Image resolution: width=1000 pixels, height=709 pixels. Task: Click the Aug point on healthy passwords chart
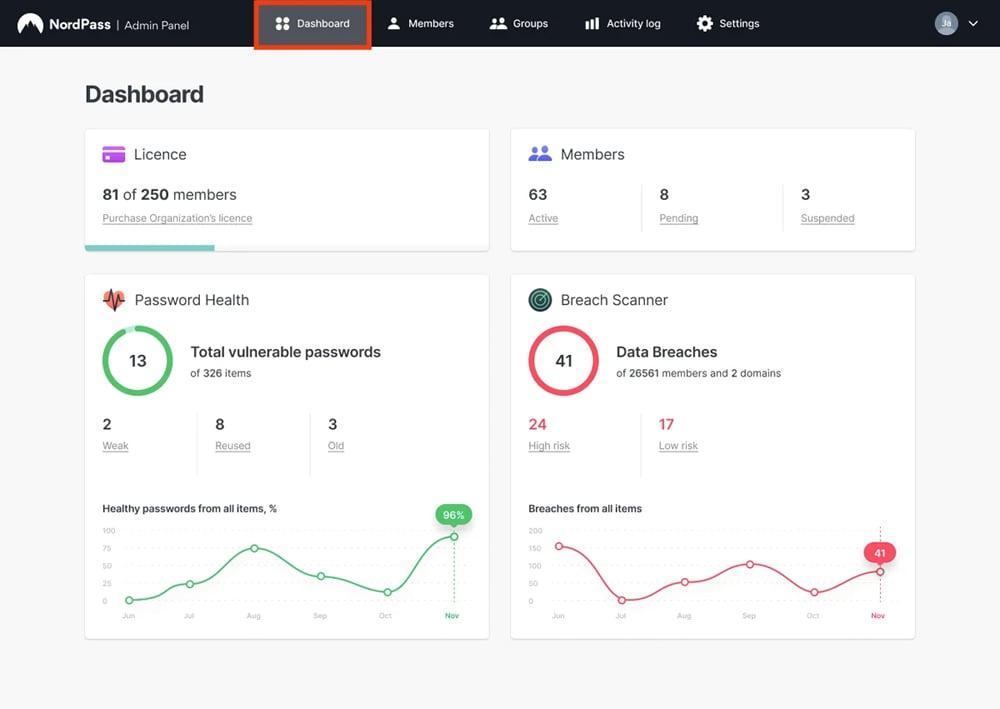[x=254, y=548]
